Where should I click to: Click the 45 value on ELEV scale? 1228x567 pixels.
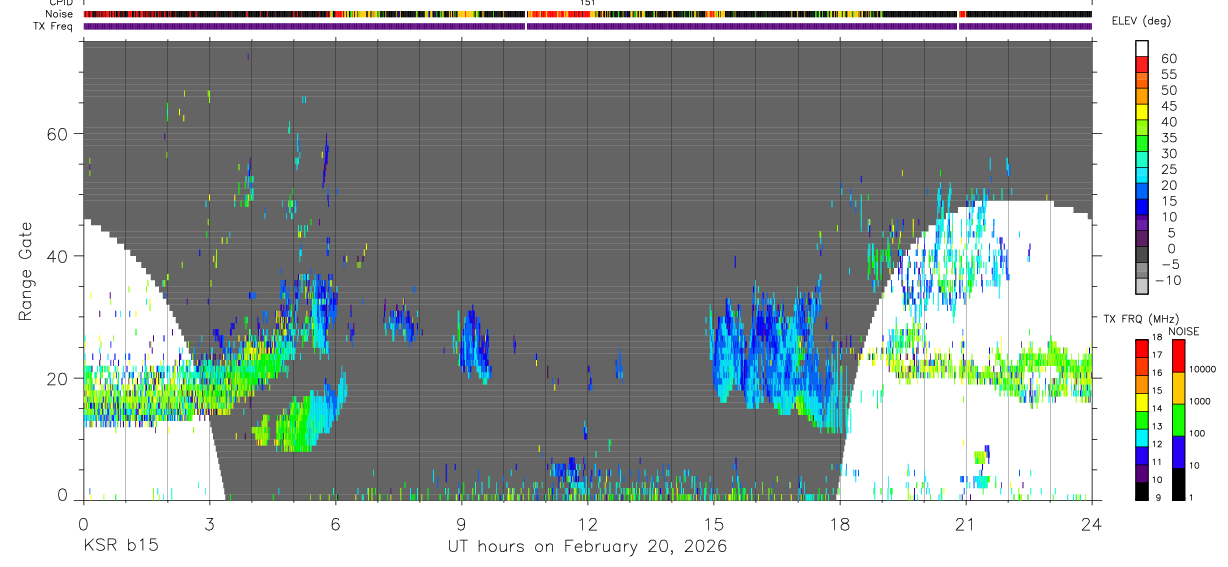click(1169, 106)
